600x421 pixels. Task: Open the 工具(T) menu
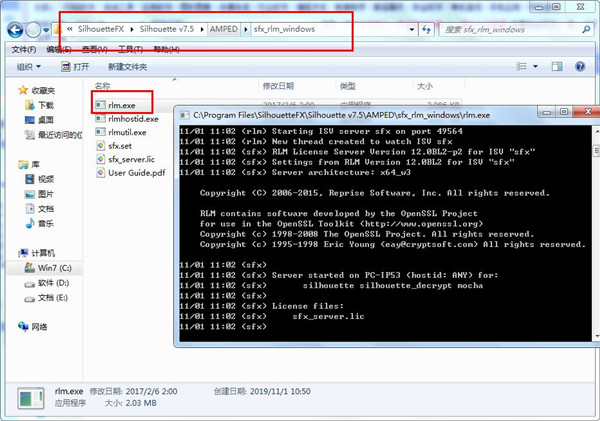130,49
